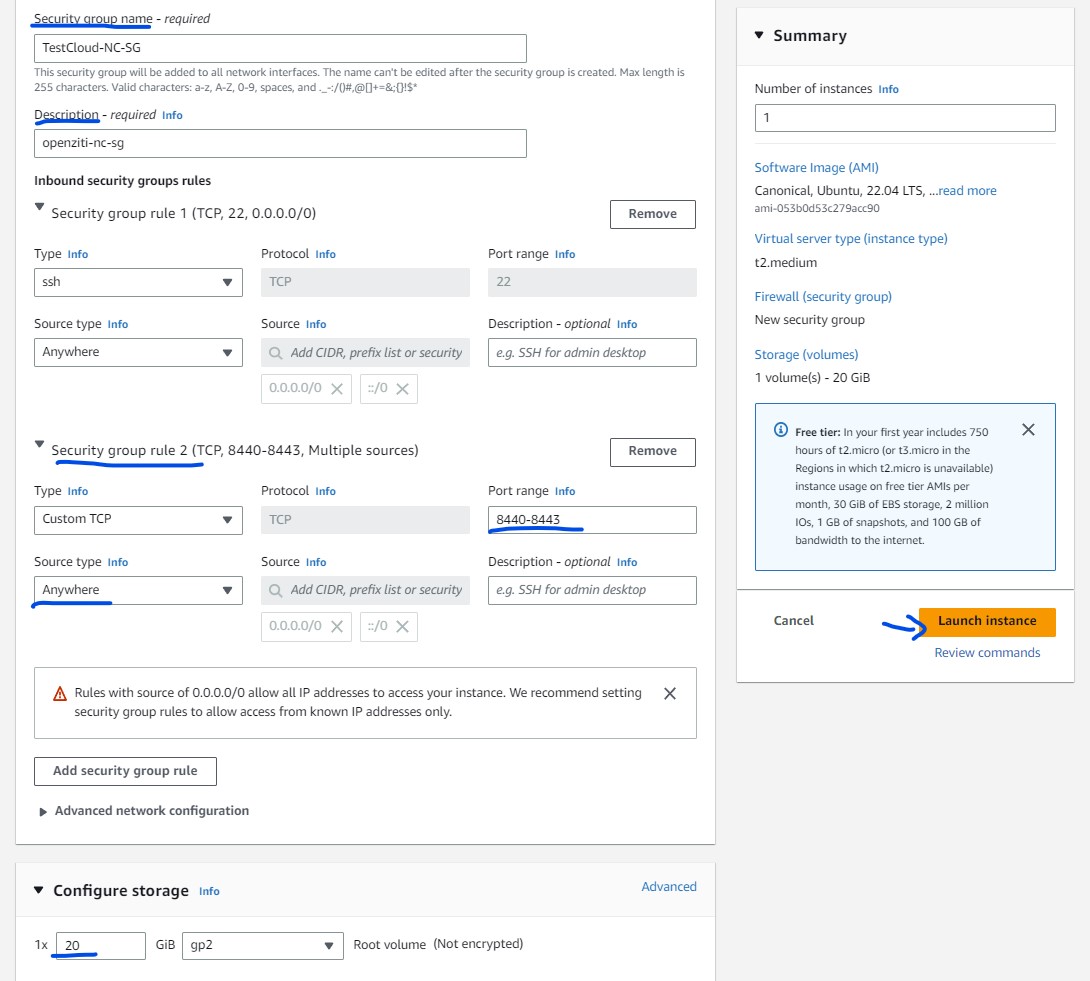Open Source type dropdown in rule 2
The height and width of the screenshot is (981, 1090).
(138, 590)
